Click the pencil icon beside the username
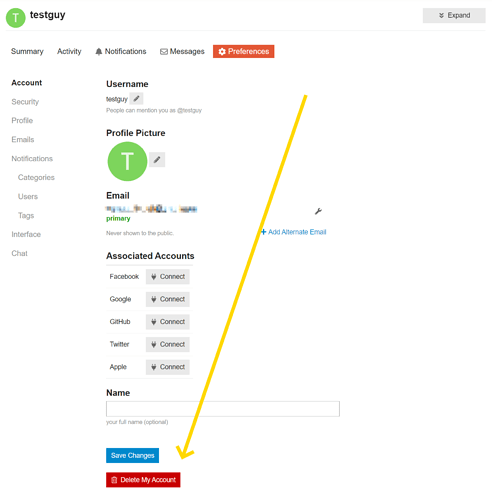The image size is (492, 500). tap(136, 99)
